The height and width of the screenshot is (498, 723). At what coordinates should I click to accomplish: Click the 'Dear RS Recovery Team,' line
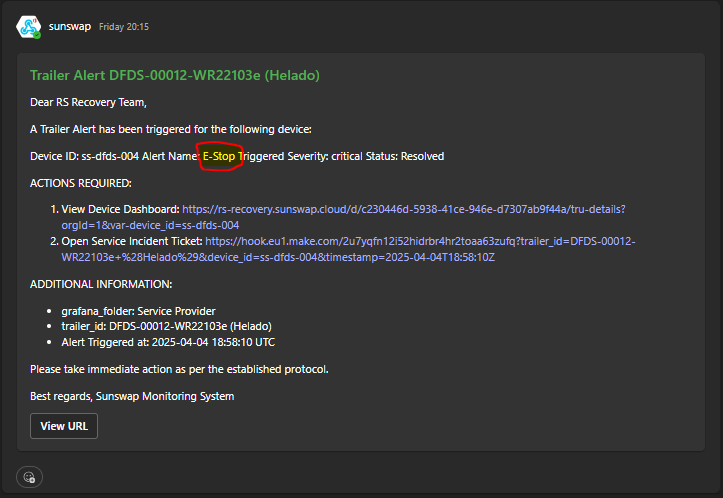tap(88, 102)
